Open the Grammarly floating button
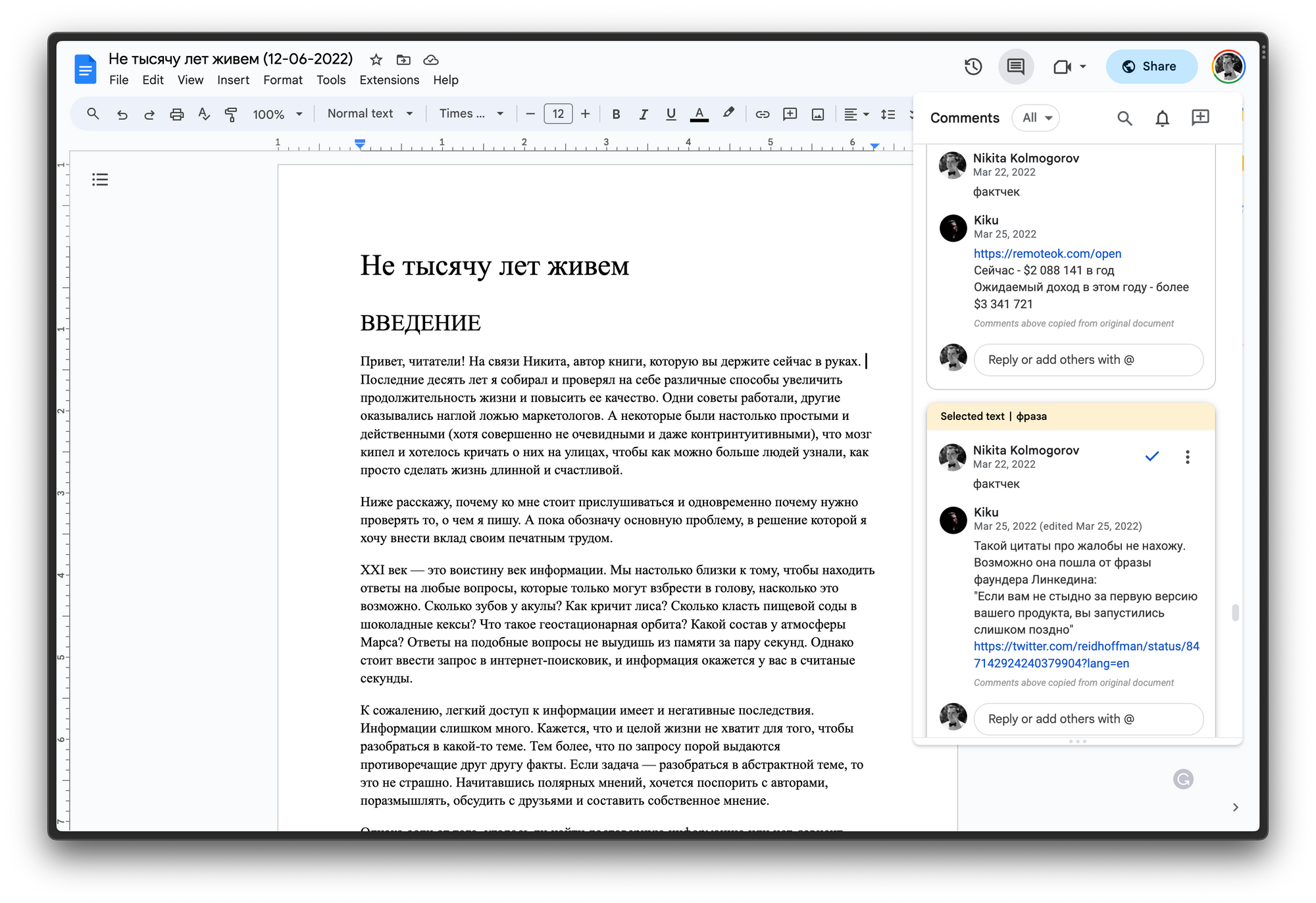Viewport: 1316px width, 903px height. click(1183, 779)
